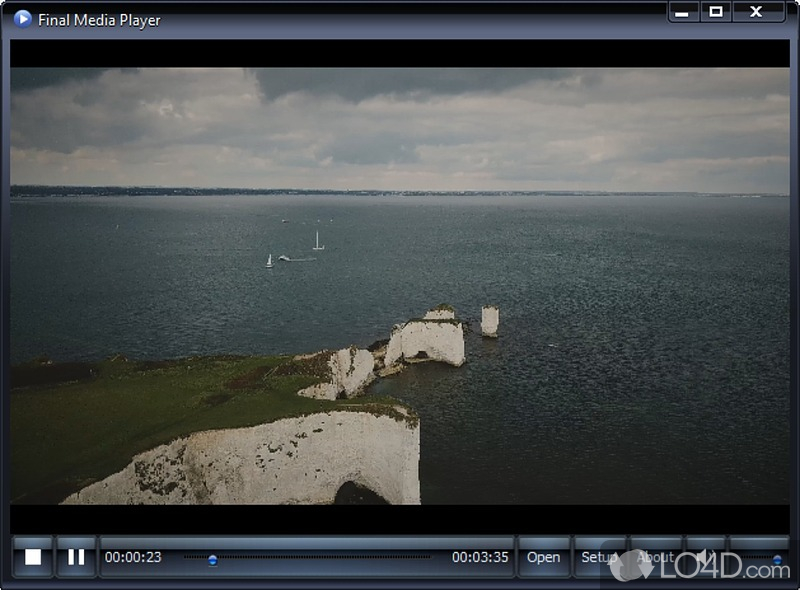Pause the playing video

coord(76,557)
